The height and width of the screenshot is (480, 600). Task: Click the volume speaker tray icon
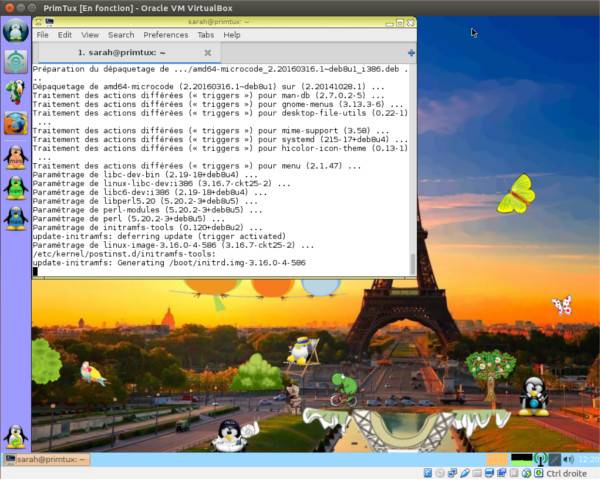(569, 459)
